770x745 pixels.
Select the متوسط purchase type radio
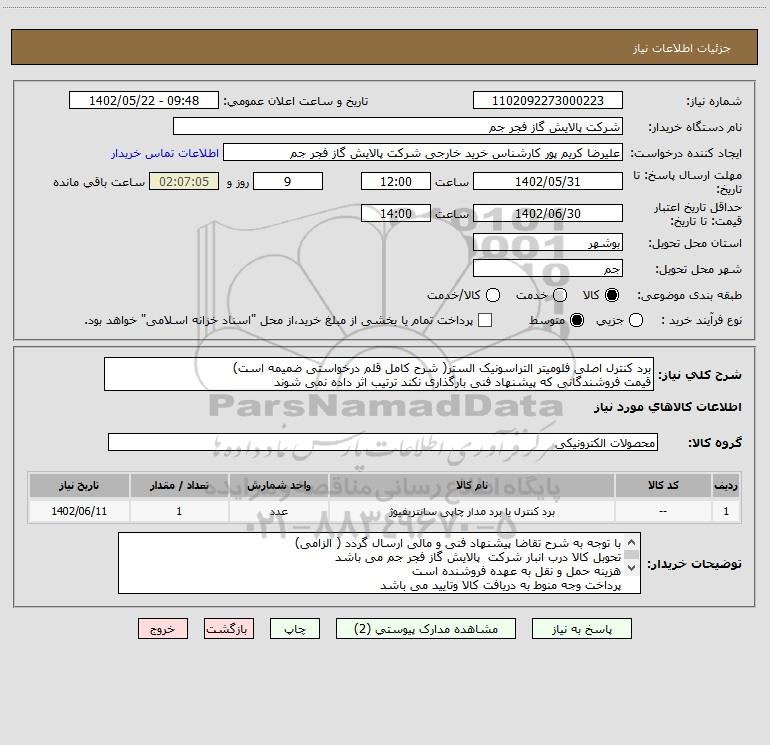click(x=577, y=320)
